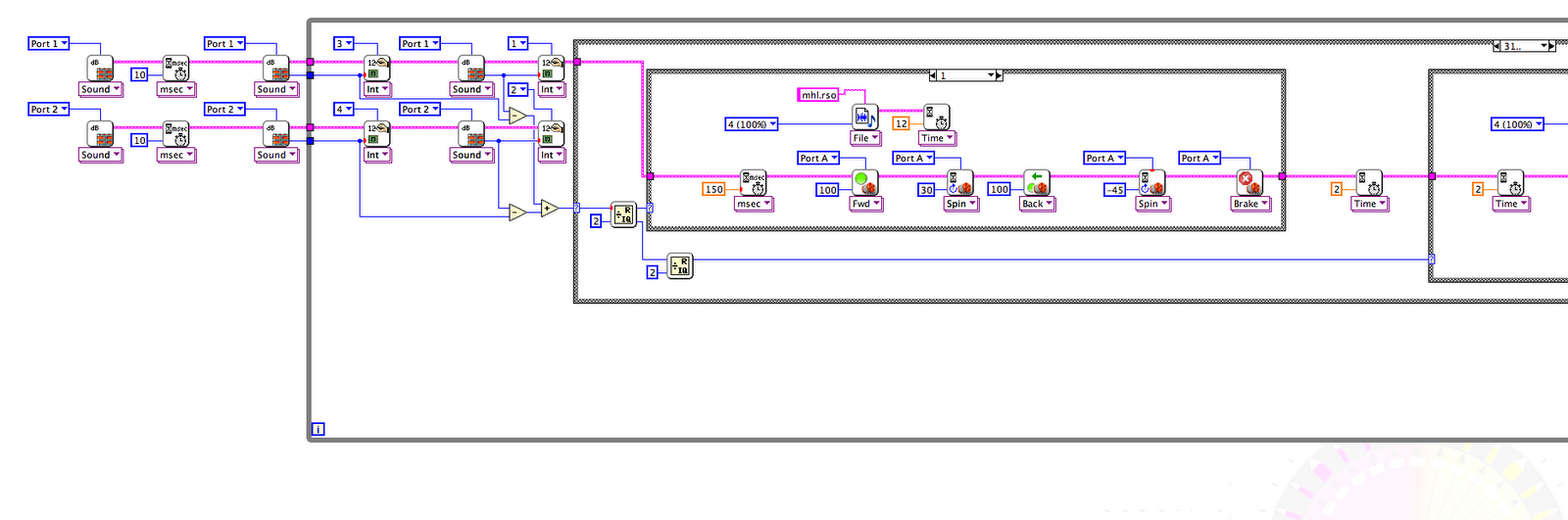The width and height of the screenshot is (1568, 520).
Task: Select the red Brake motor node icon
Action: tap(1249, 183)
